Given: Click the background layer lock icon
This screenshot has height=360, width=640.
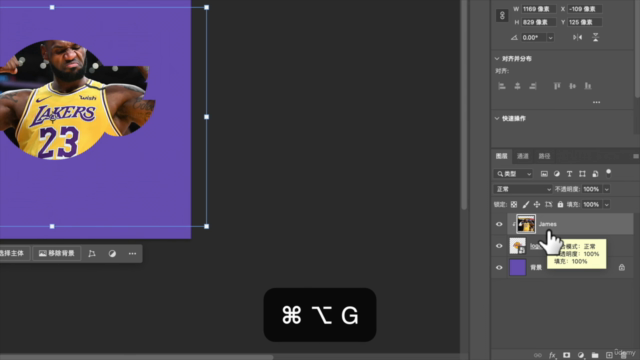Looking at the screenshot, I should click(x=622, y=267).
